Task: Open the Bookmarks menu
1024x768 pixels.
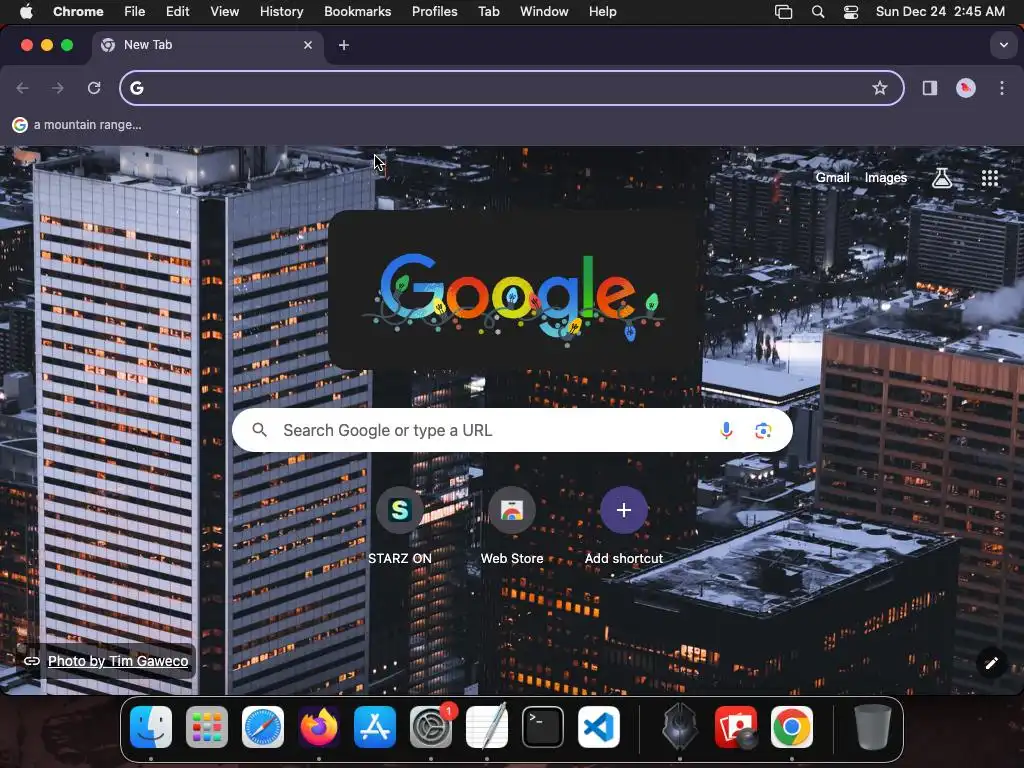Action: [x=357, y=12]
